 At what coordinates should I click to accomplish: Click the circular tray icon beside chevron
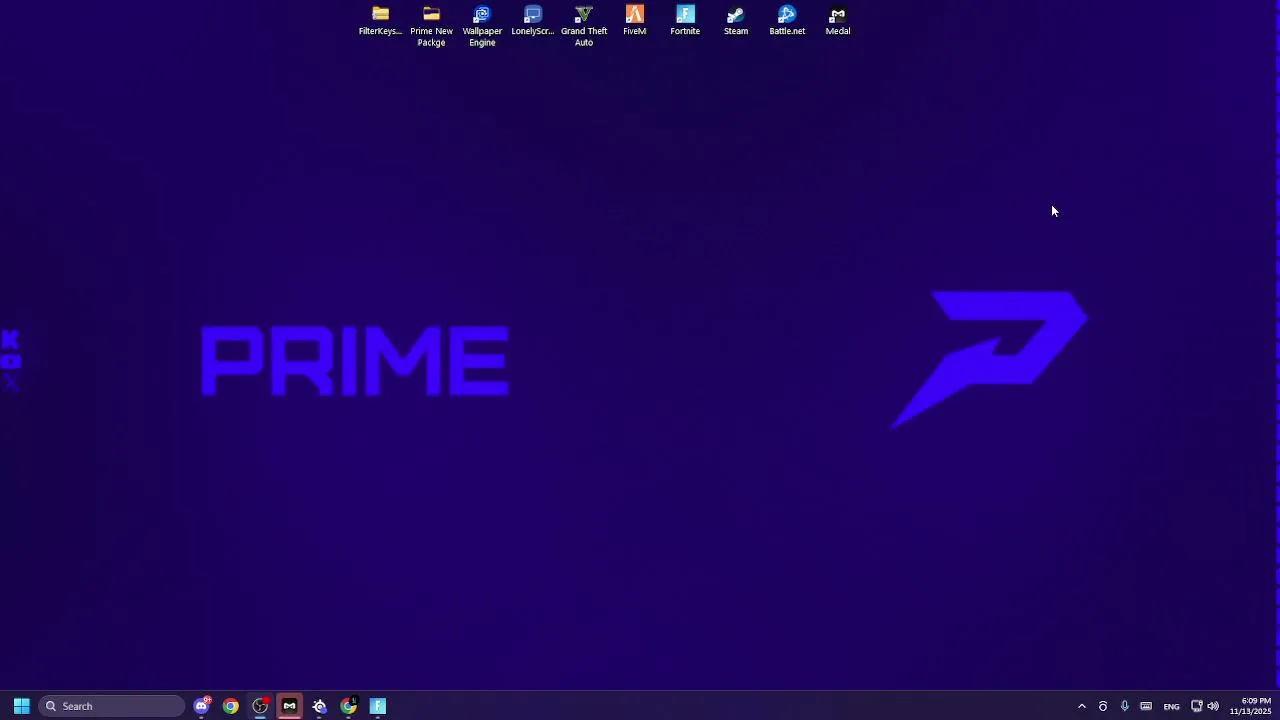point(1103,706)
